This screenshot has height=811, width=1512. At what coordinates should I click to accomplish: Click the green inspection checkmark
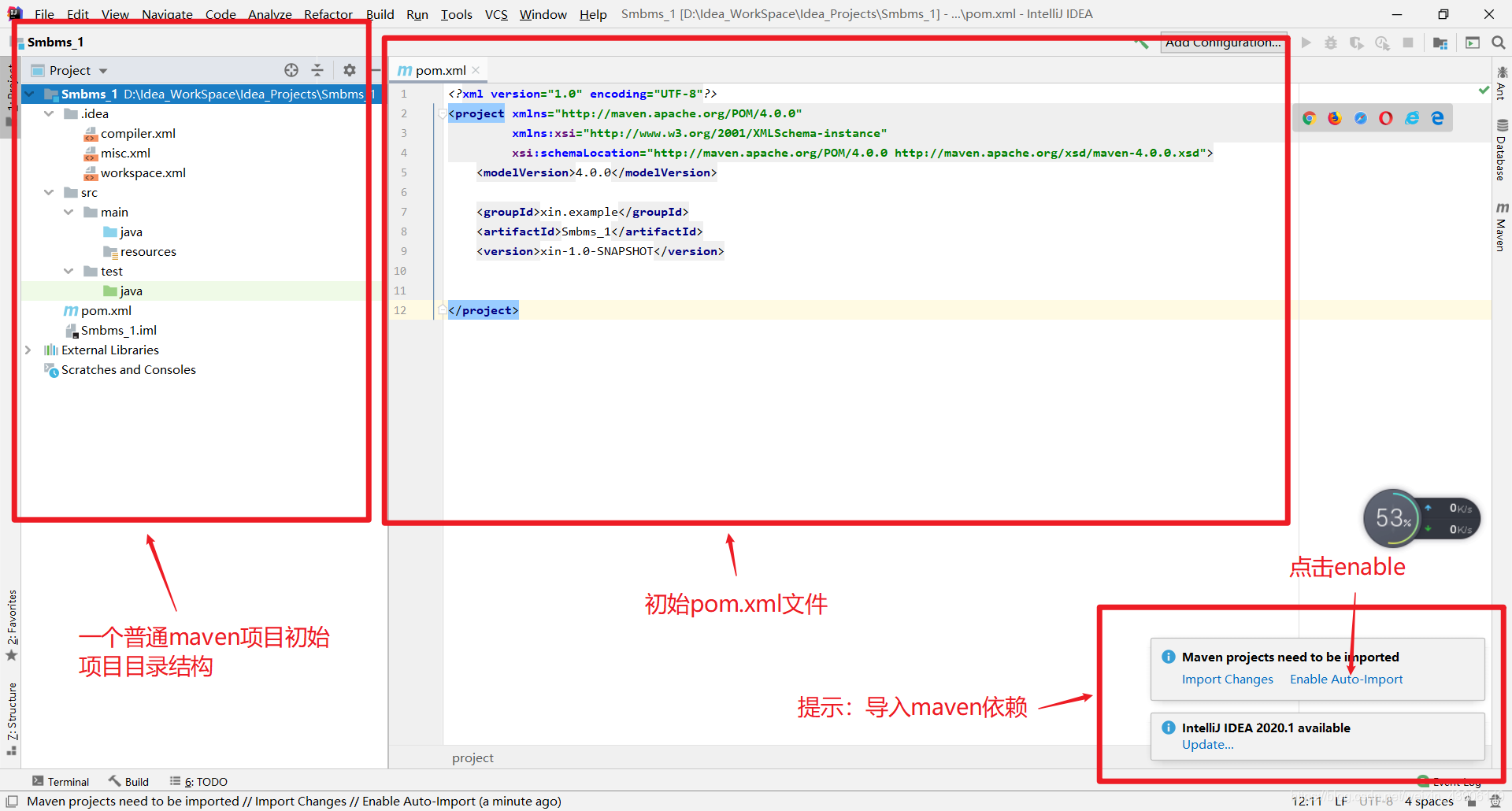tap(1484, 91)
